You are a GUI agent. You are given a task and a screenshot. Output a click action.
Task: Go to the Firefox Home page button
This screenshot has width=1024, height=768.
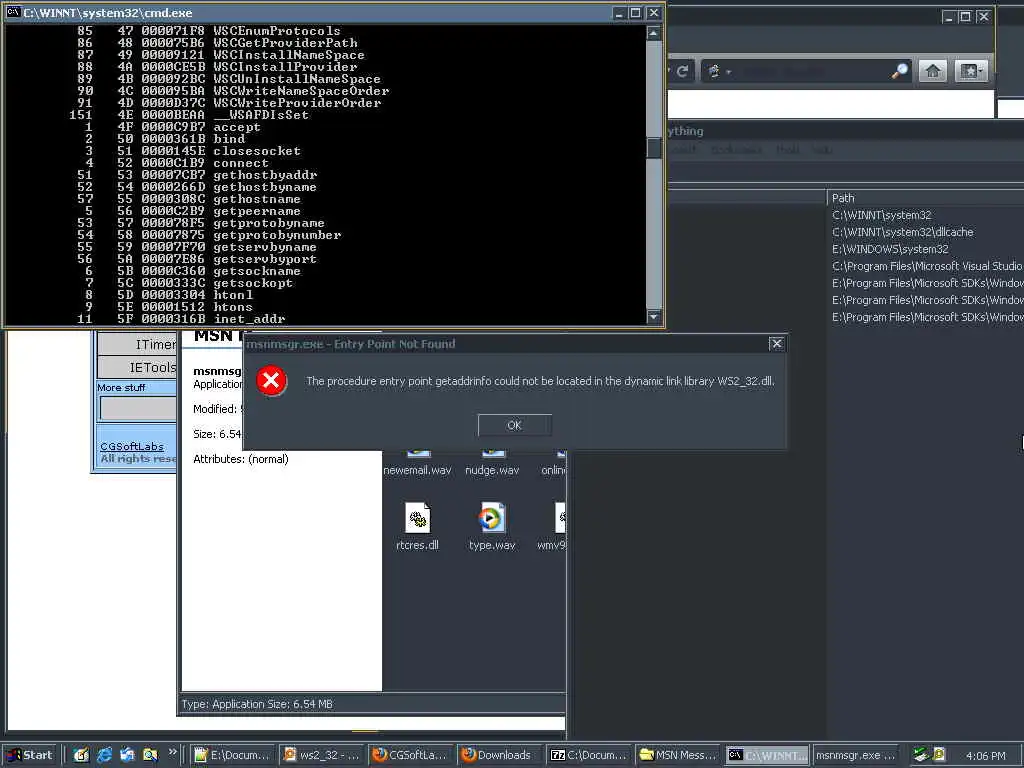[933, 71]
